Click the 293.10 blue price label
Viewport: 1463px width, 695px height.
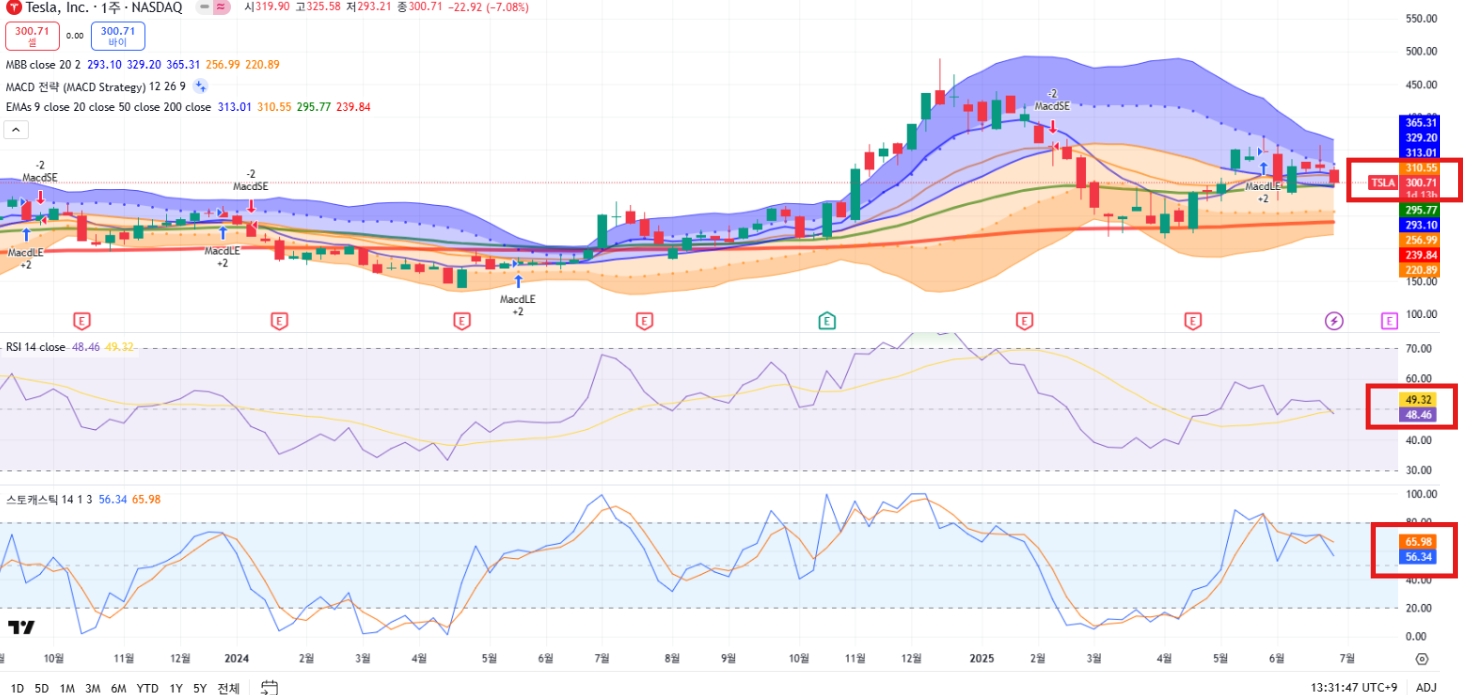click(1421, 225)
